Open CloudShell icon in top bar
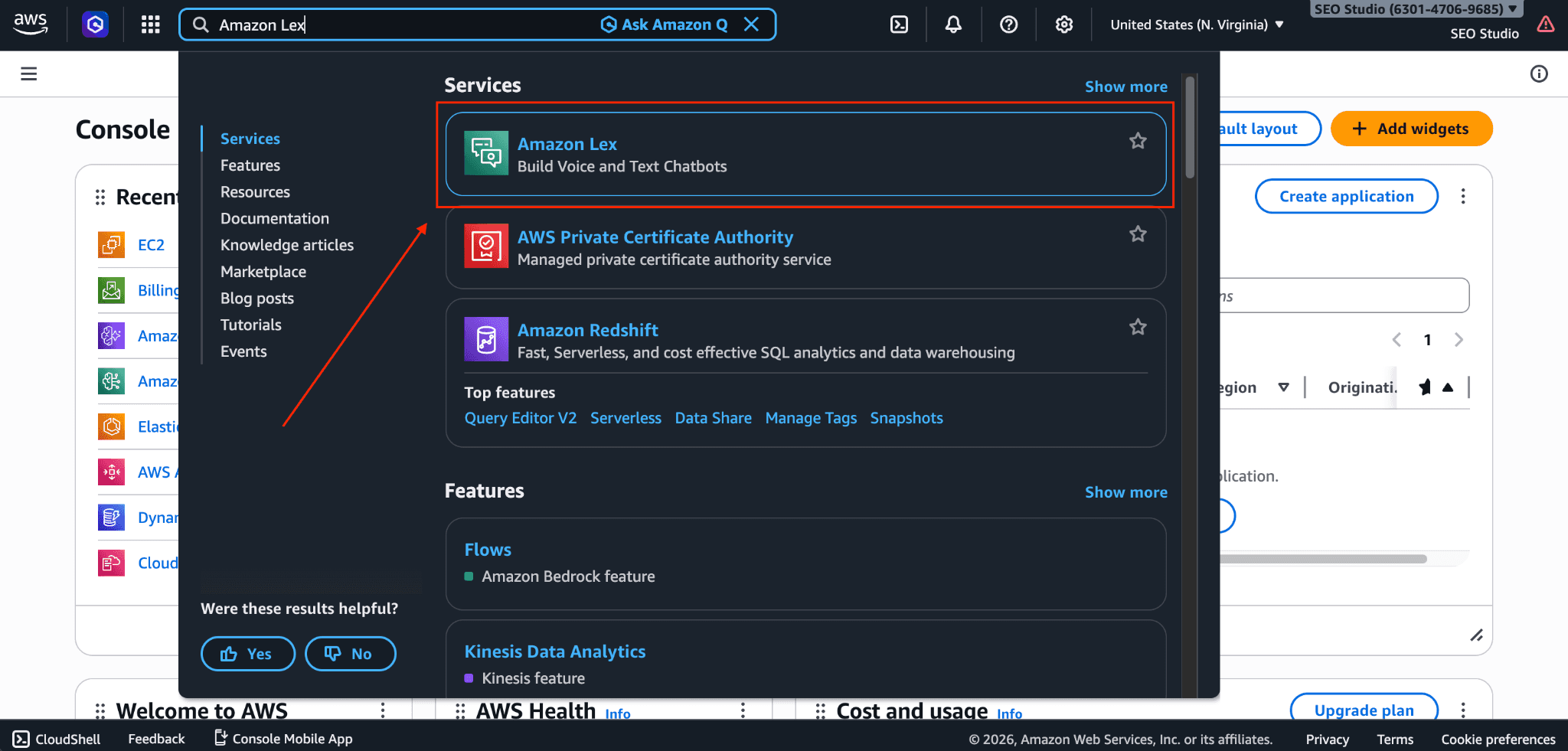The height and width of the screenshot is (751, 1568). pyautogui.click(x=900, y=24)
